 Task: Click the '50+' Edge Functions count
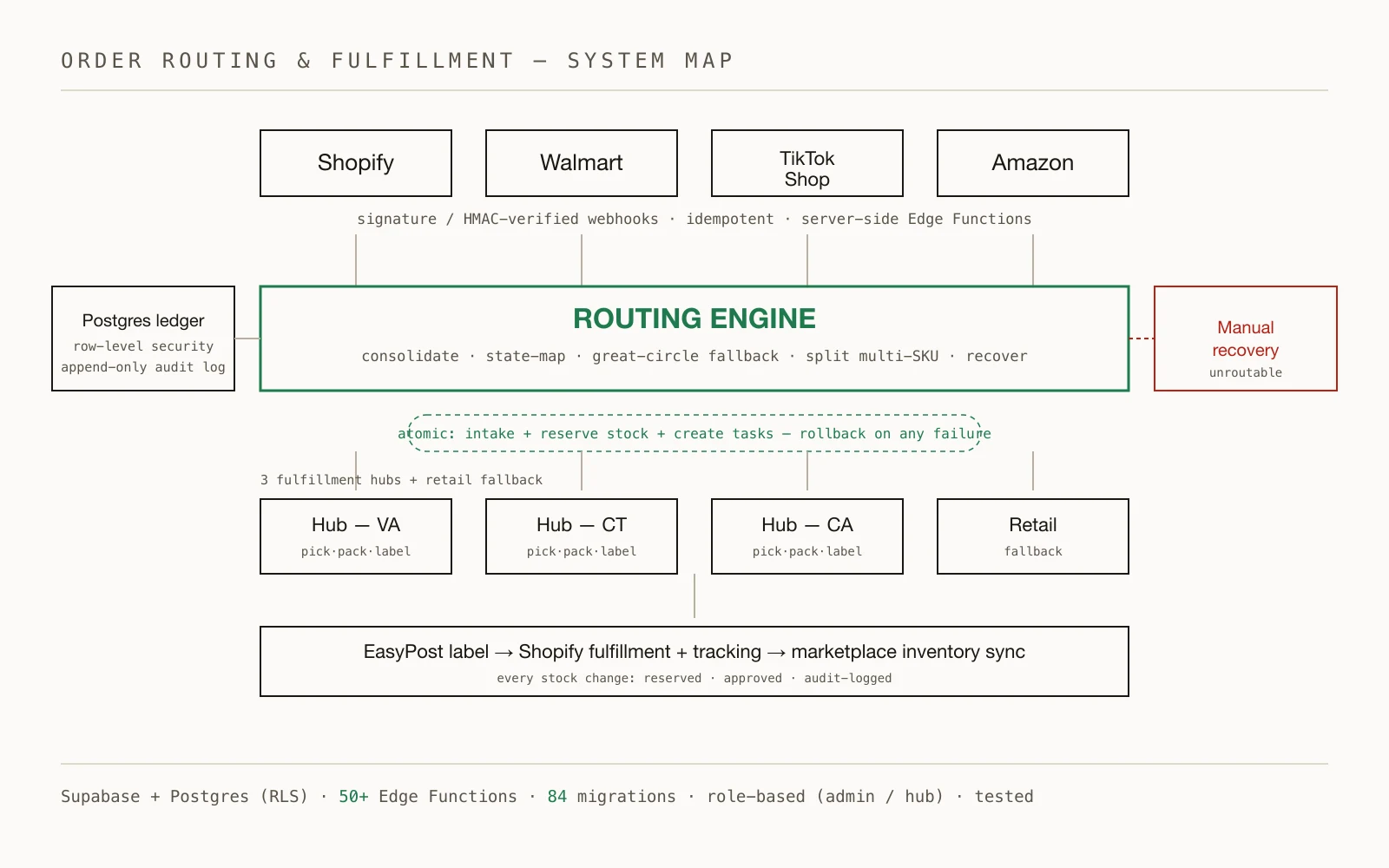click(353, 797)
